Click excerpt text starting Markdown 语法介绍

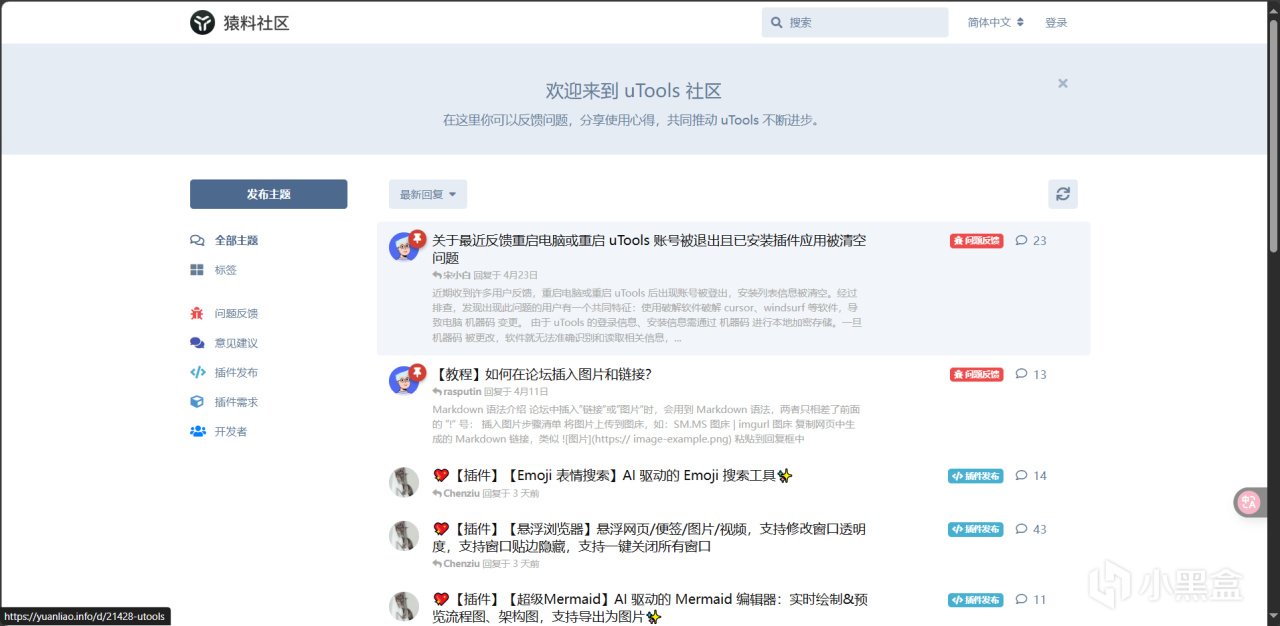[x=646, y=424]
